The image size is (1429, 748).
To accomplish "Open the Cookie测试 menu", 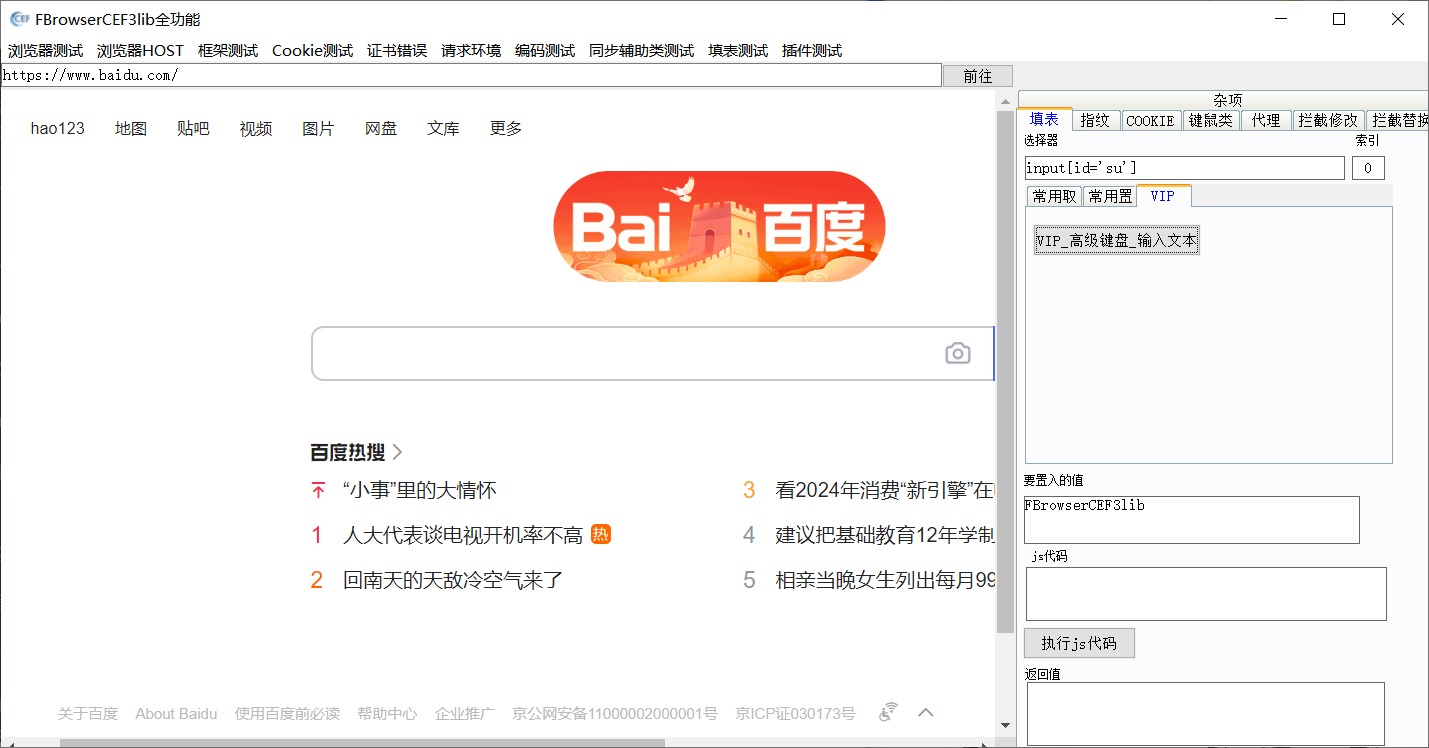I will 312,51.
